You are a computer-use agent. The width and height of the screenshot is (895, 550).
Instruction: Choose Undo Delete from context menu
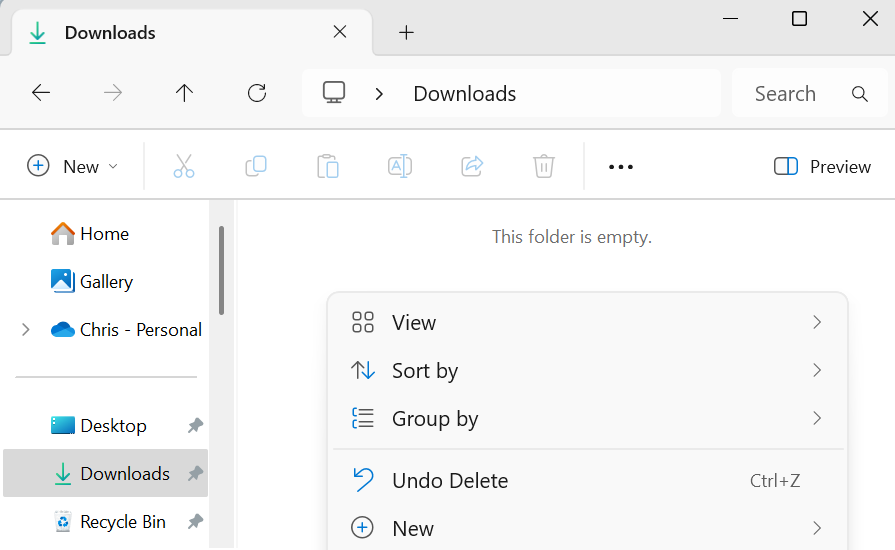pos(450,480)
